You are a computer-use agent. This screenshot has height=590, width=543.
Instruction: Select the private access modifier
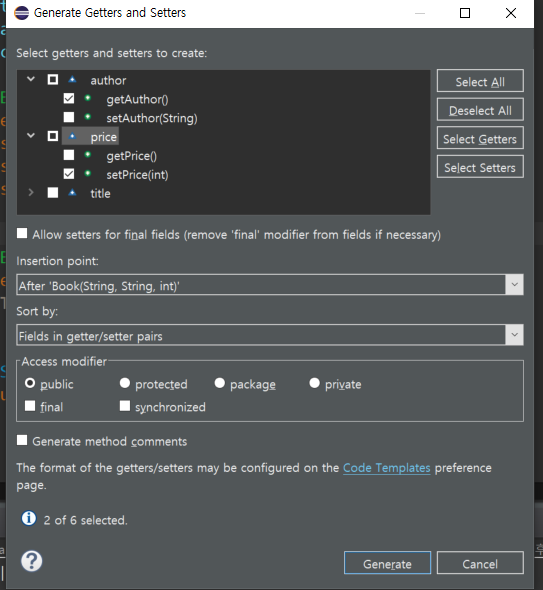click(314, 383)
